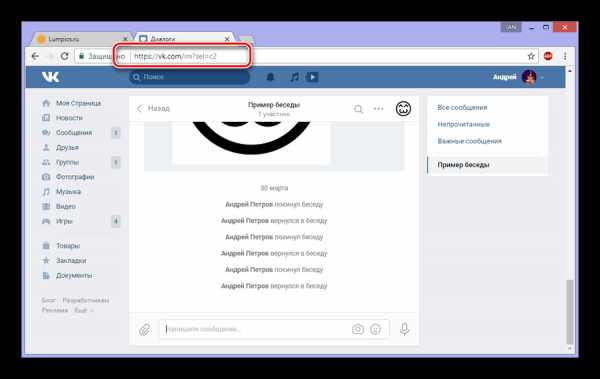Search within conversation using magnifier icon

[358, 109]
